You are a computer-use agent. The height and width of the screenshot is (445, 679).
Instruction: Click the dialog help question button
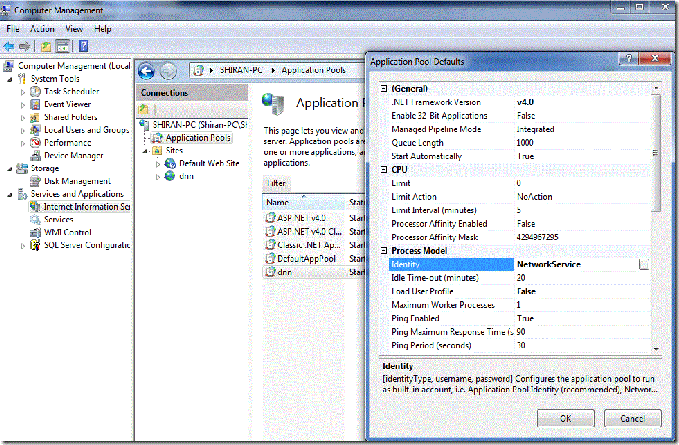pyautogui.click(x=629, y=58)
